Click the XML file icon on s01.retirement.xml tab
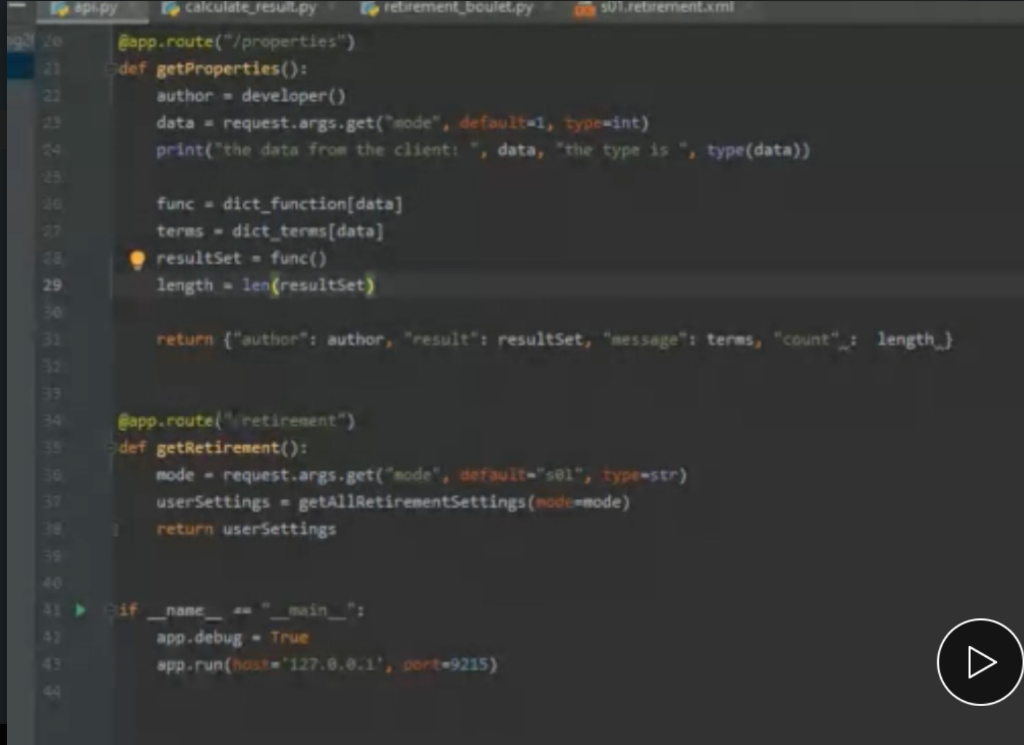The image size is (1024, 745). 584,9
